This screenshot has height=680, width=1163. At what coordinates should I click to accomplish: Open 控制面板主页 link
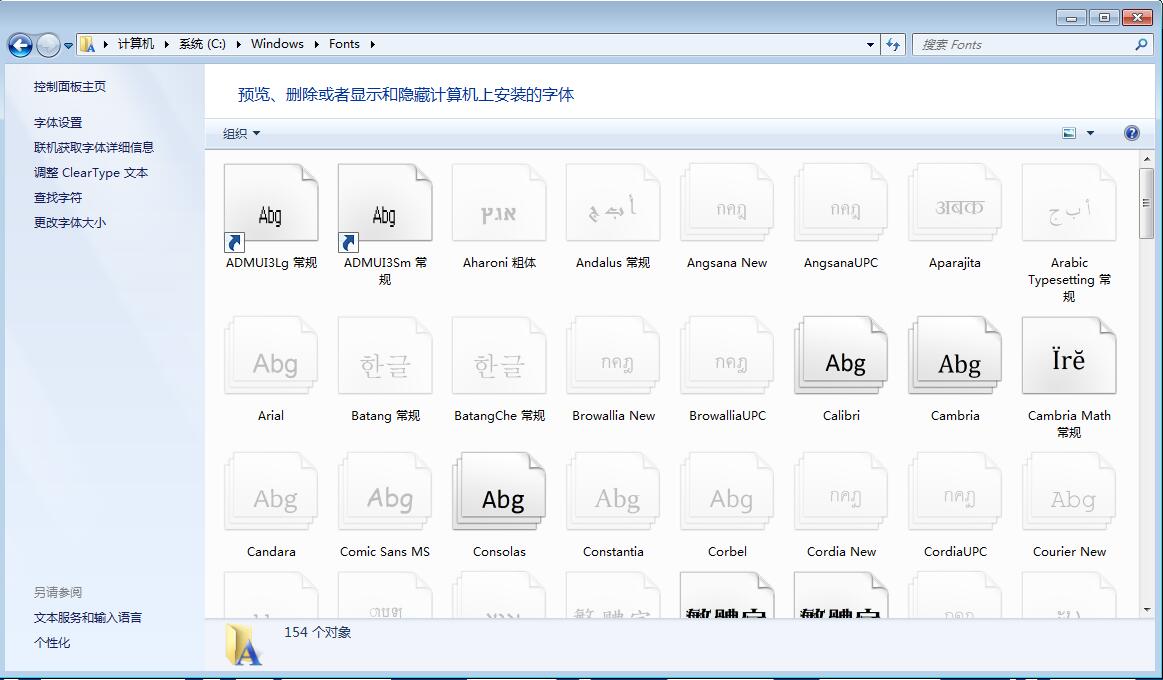(70, 87)
